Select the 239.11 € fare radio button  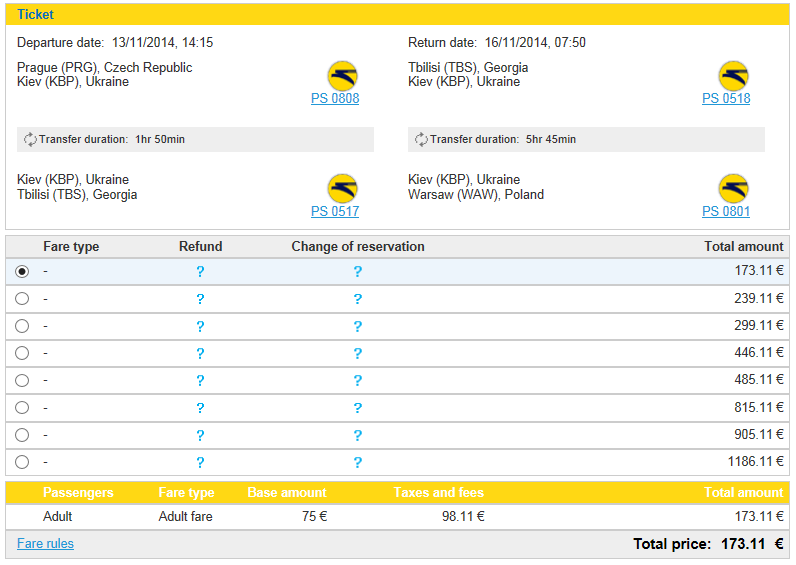[22, 298]
